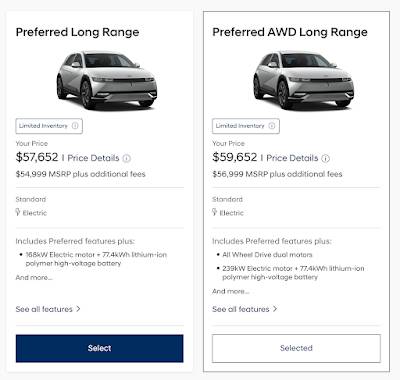The height and width of the screenshot is (380, 400).
Task: Click Limited Inventory badge on right card
Action: coord(246,126)
